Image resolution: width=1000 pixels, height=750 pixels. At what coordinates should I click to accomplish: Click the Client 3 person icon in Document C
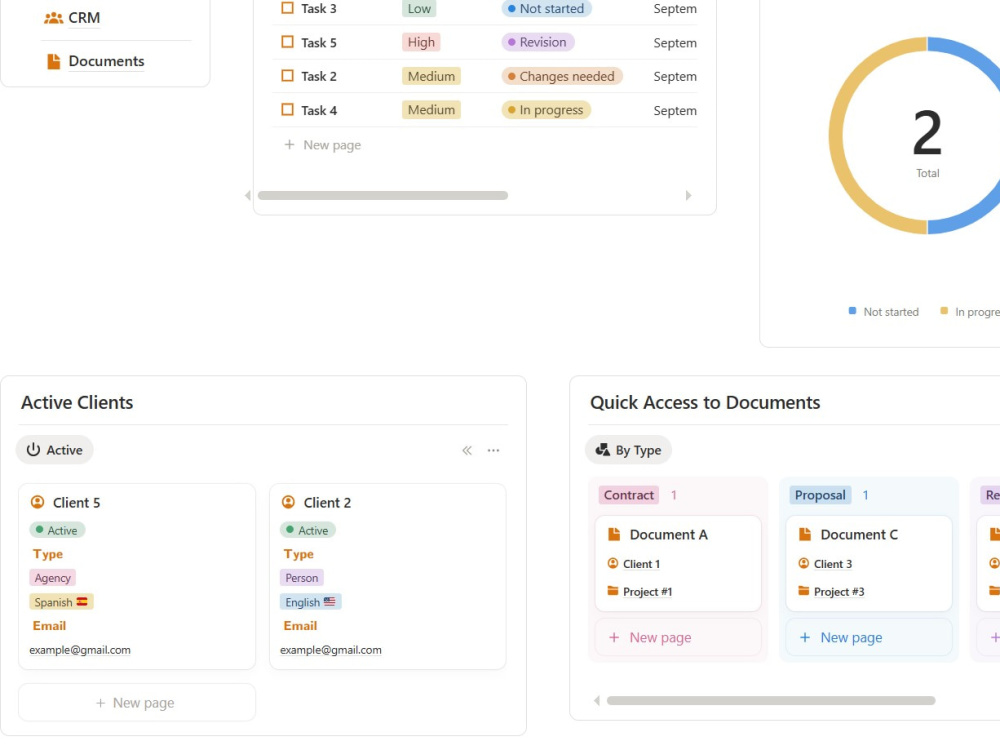[x=804, y=563]
